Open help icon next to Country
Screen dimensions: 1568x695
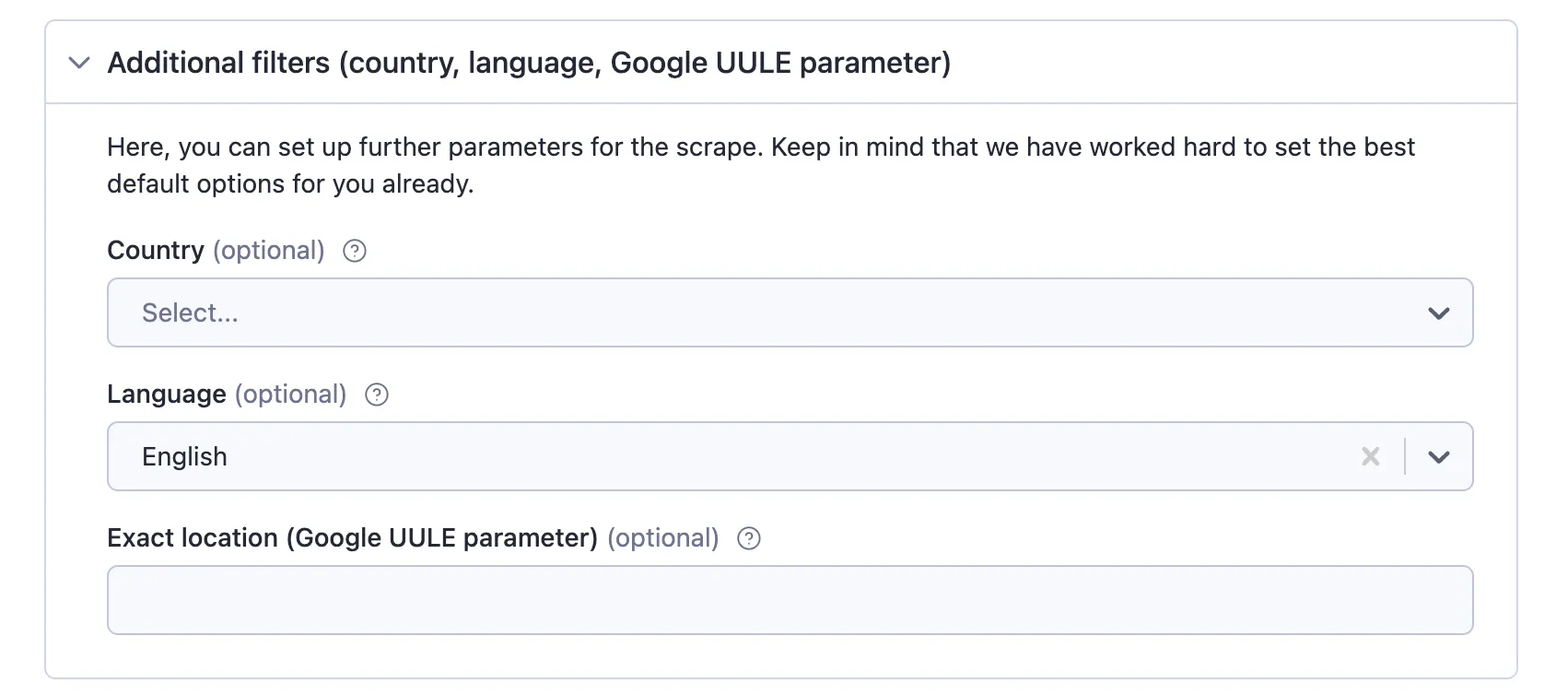[x=355, y=251]
